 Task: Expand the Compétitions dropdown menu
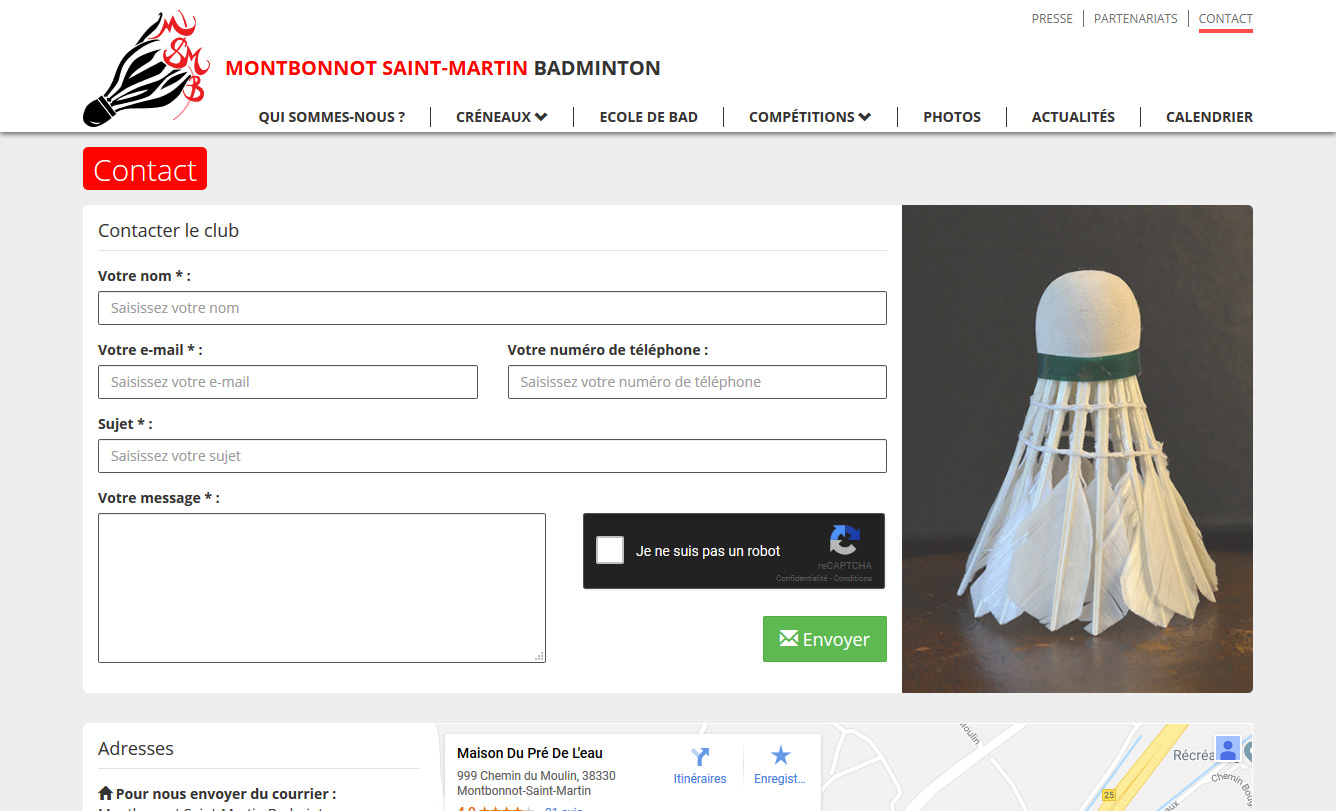pyautogui.click(x=810, y=117)
